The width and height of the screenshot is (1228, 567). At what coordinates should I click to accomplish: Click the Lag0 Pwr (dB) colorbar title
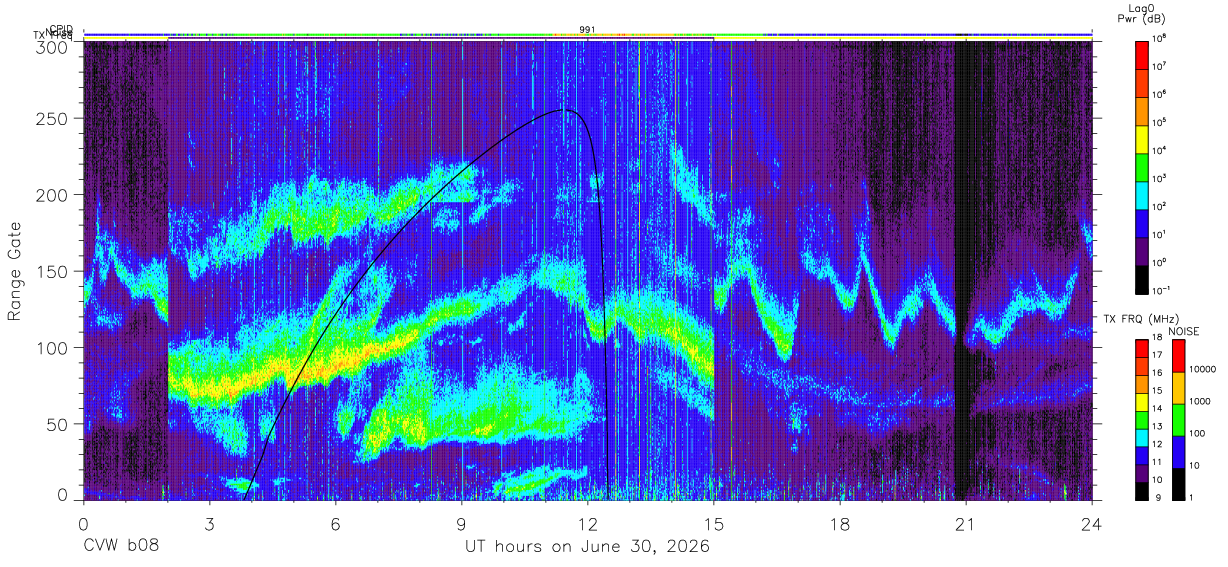[1142, 14]
